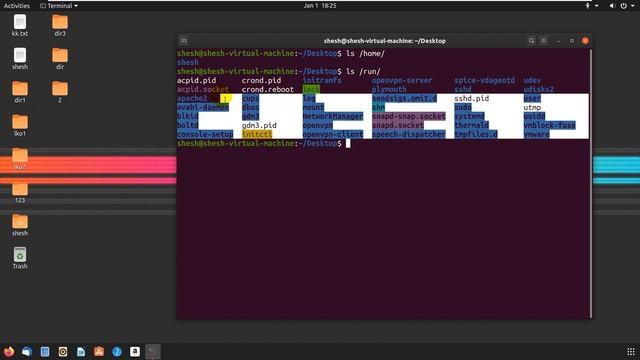
Task: Open the folder named dir on desktop
Action: pyautogui.click(x=60, y=59)
